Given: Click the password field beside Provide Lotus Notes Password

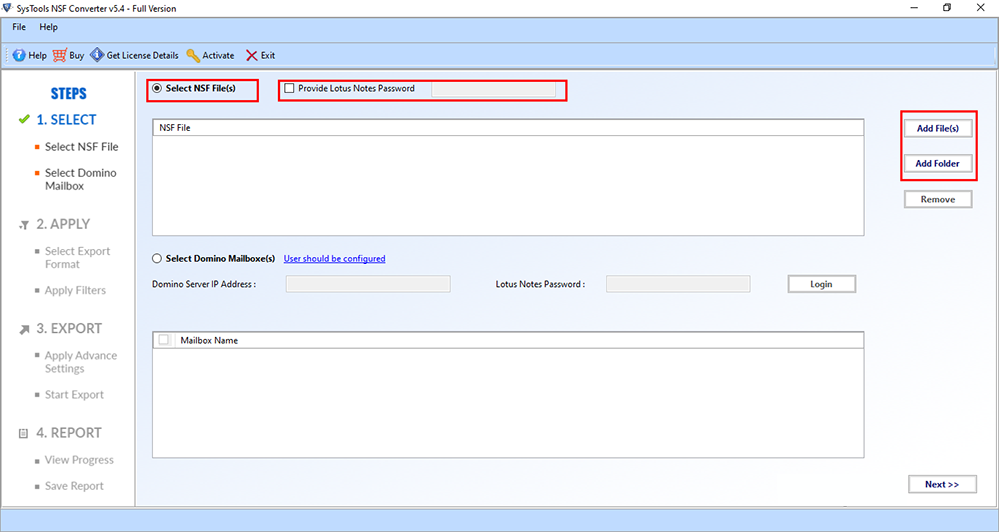Looking at the screenshot, I should [x=493, y=89].
